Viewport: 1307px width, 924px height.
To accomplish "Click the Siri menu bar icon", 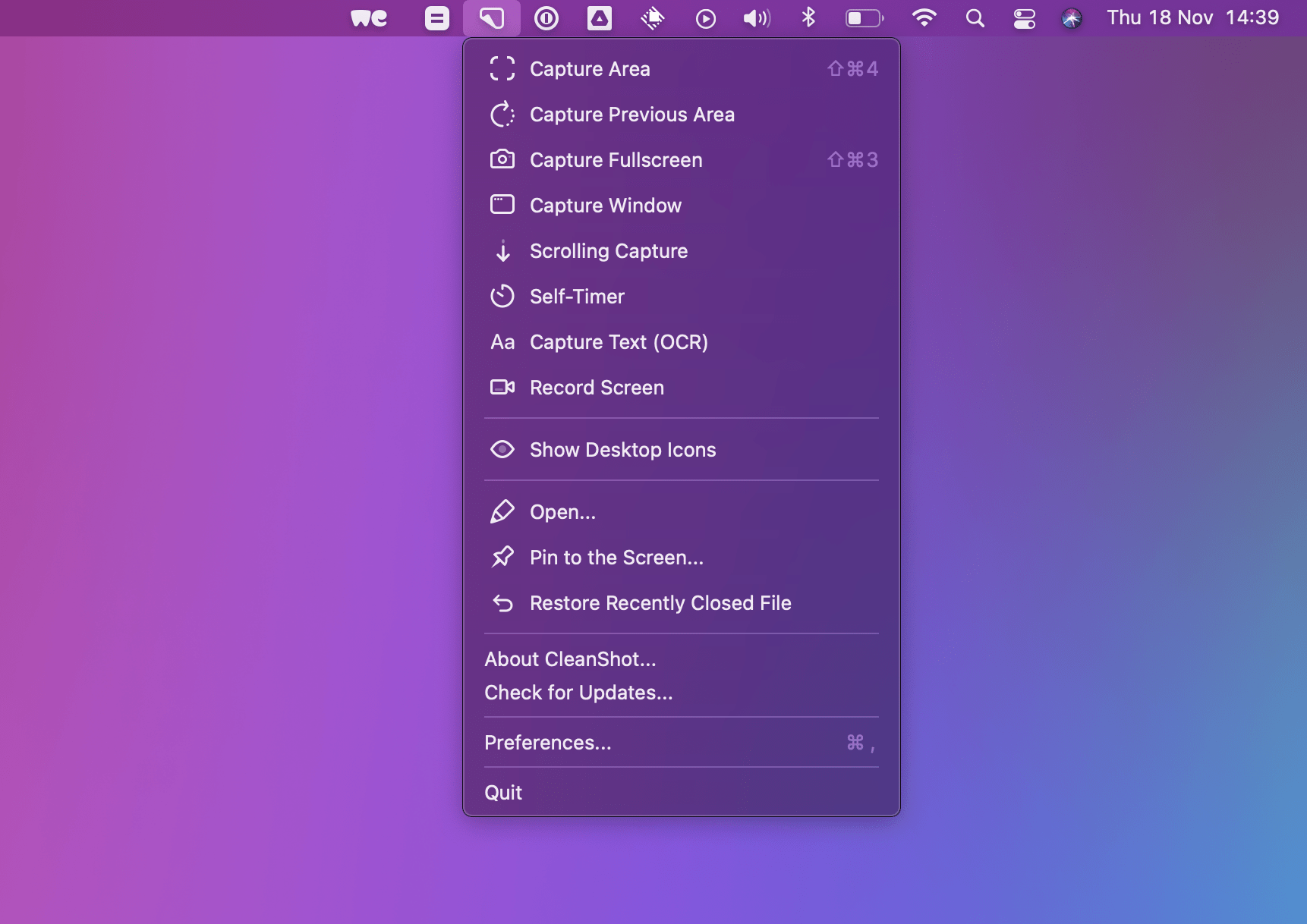I will tap(1072, 18).
